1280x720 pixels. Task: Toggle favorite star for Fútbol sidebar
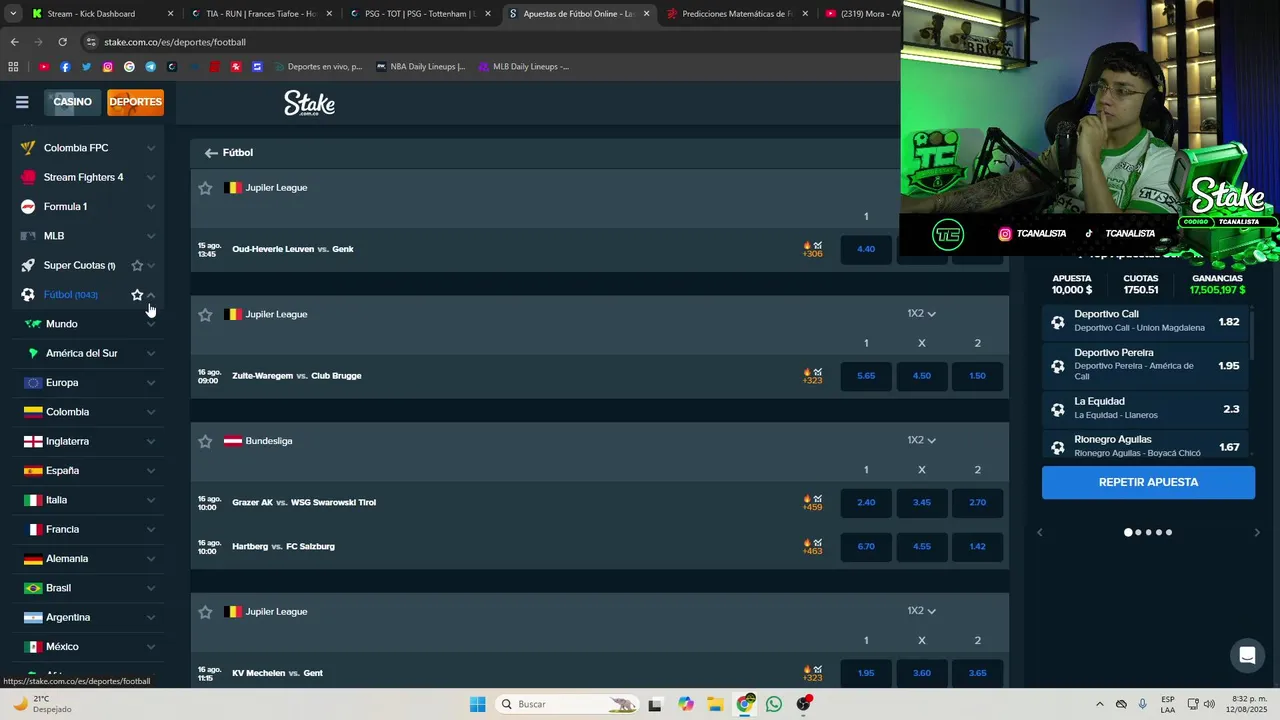[137, 295]
